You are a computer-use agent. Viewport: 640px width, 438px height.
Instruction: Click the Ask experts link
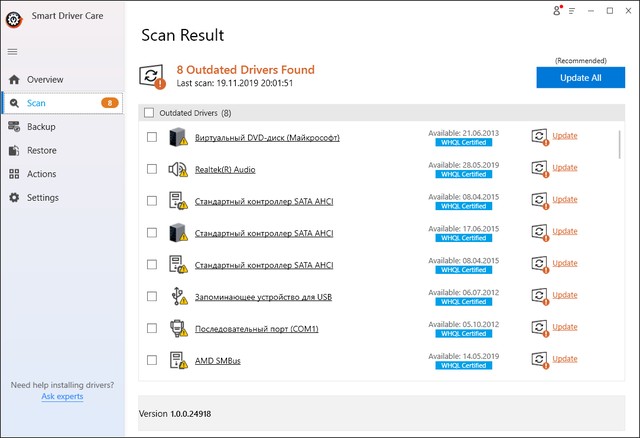(x=62, y=397)
